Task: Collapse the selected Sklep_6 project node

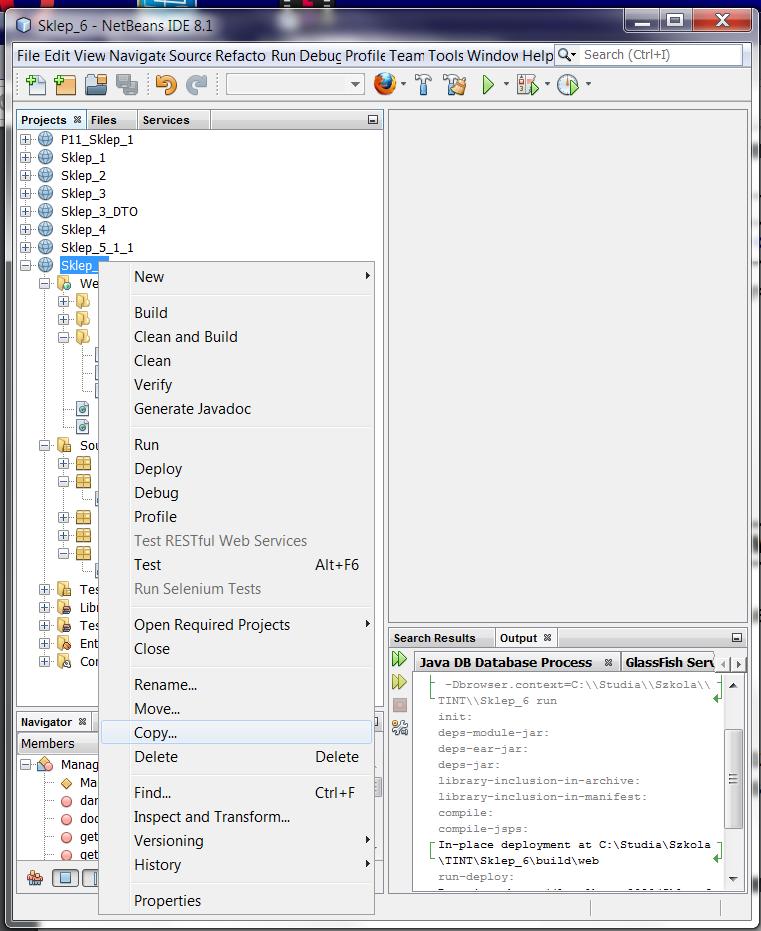Action: (26, 265)
